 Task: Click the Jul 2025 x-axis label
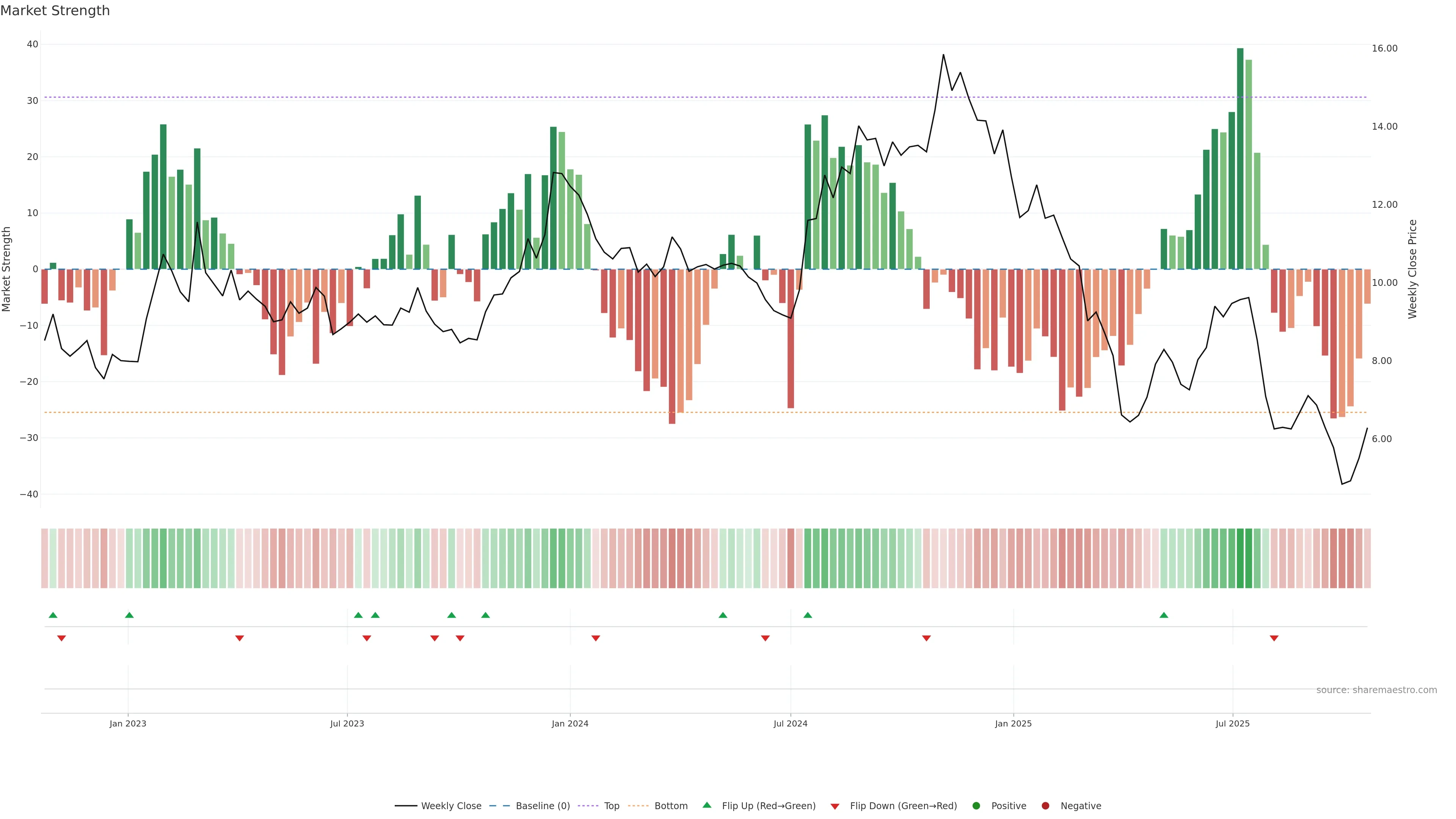(x=1233, y=723)
